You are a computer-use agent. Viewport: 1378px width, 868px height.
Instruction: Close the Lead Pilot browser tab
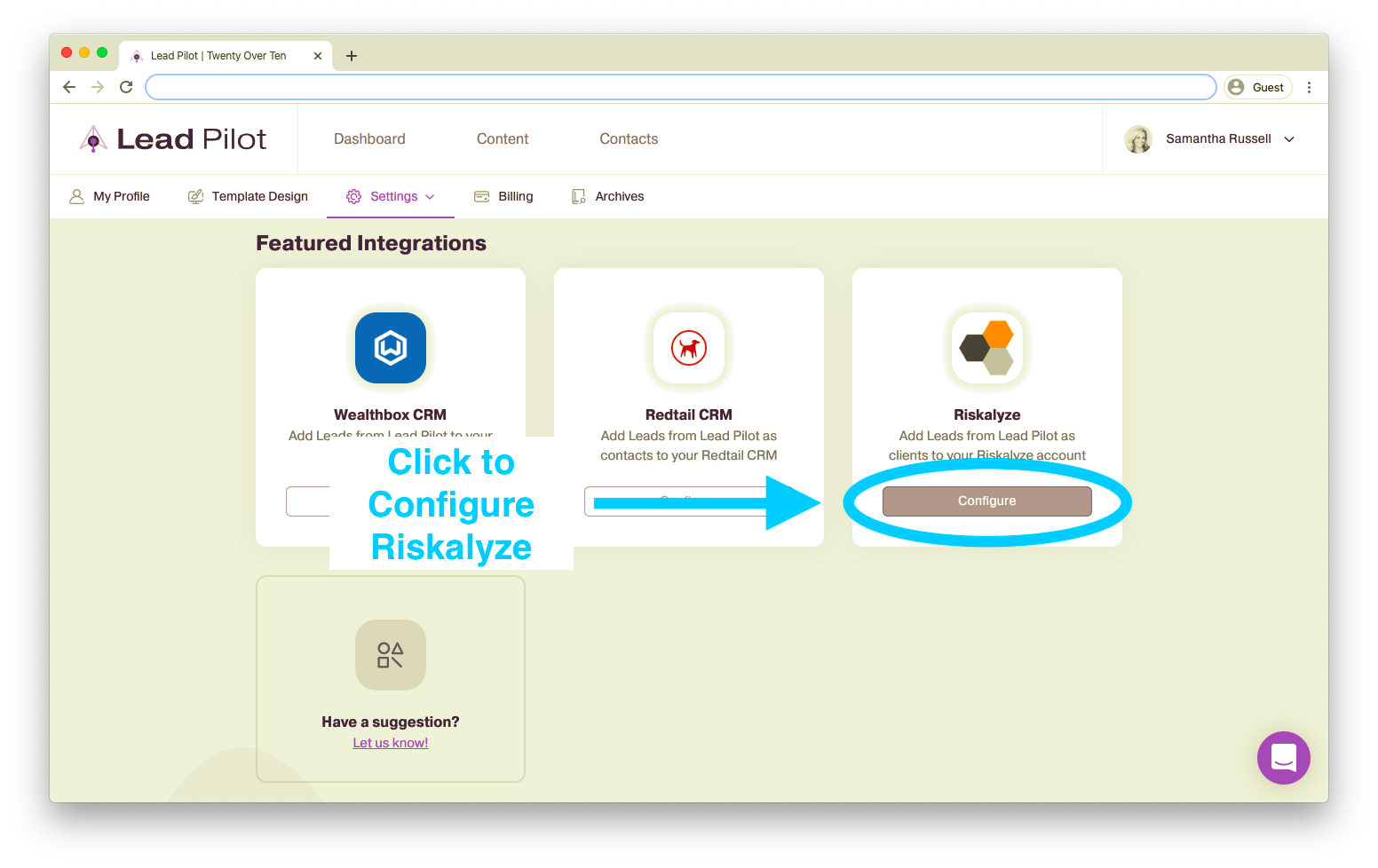tap(318, 56)
